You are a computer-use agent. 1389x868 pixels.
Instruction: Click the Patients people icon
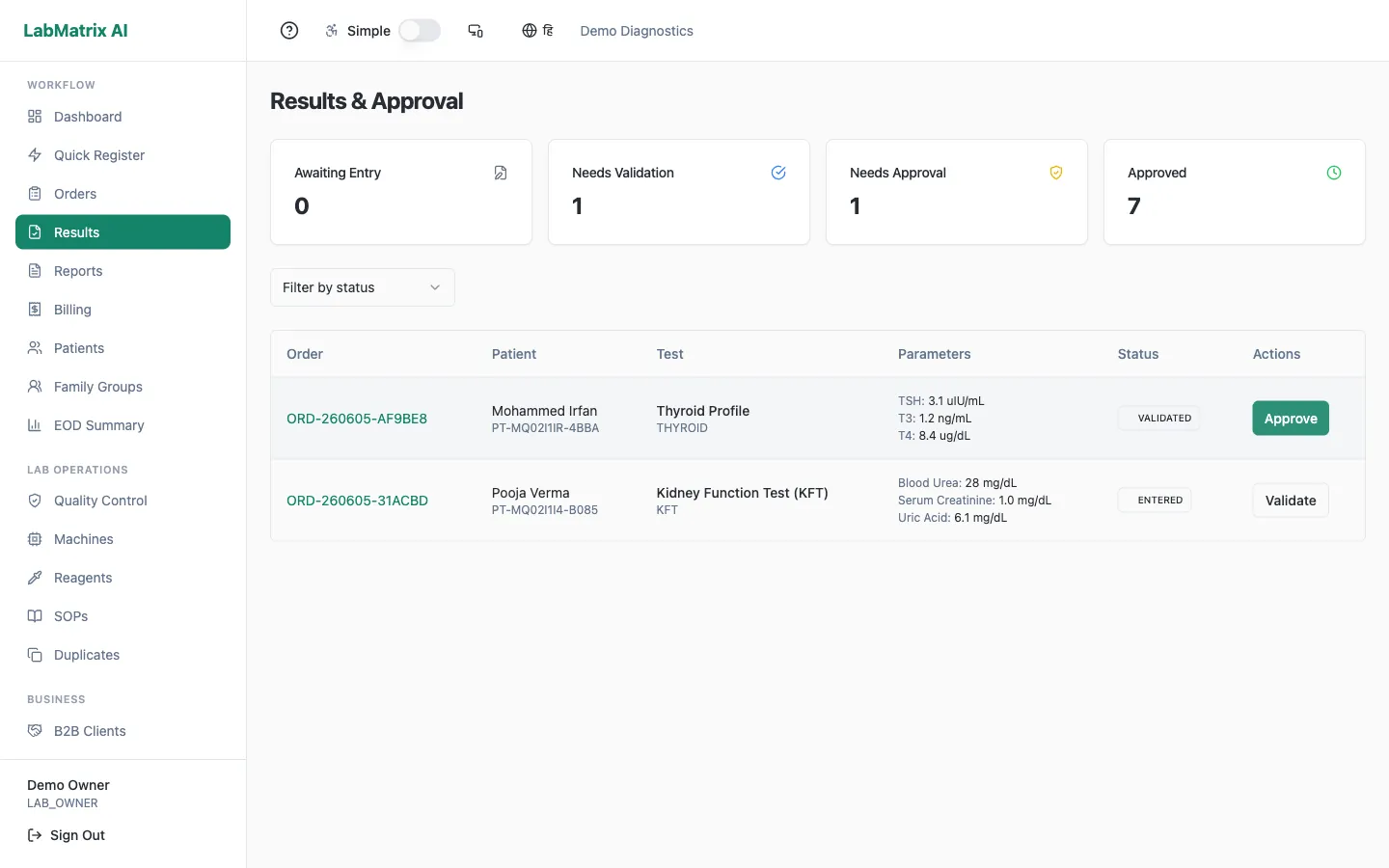35,348
